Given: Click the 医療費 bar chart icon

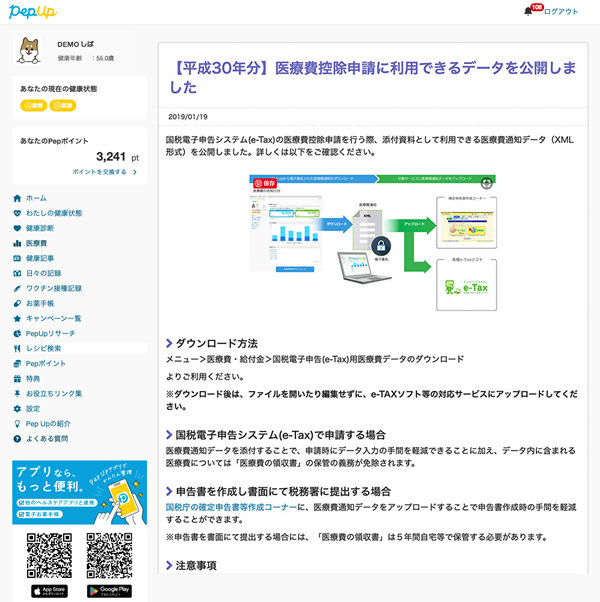Looking at the screenshot, I should click(x=17, y=243).
